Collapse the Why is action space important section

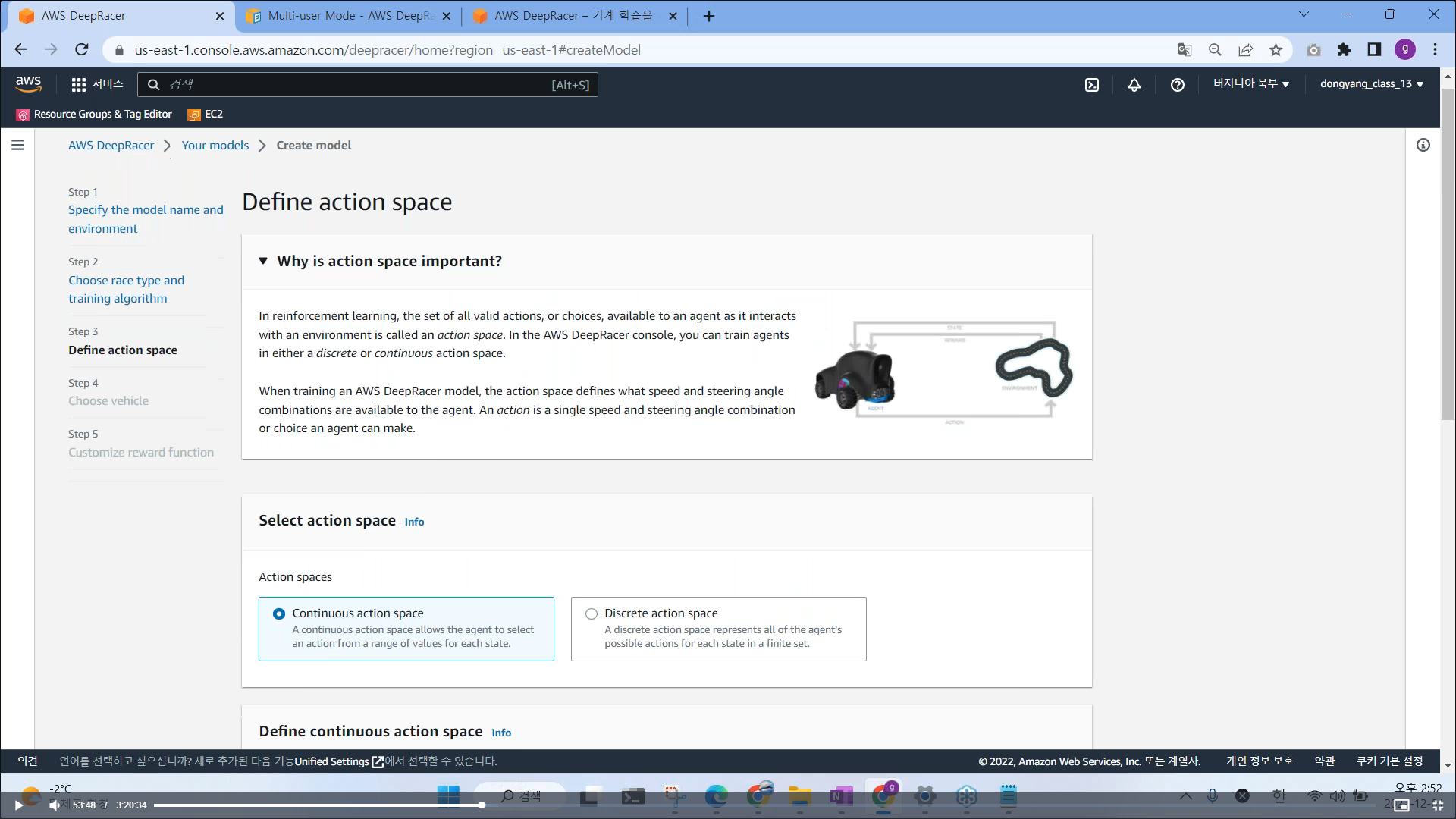click(x=263, y=261)
